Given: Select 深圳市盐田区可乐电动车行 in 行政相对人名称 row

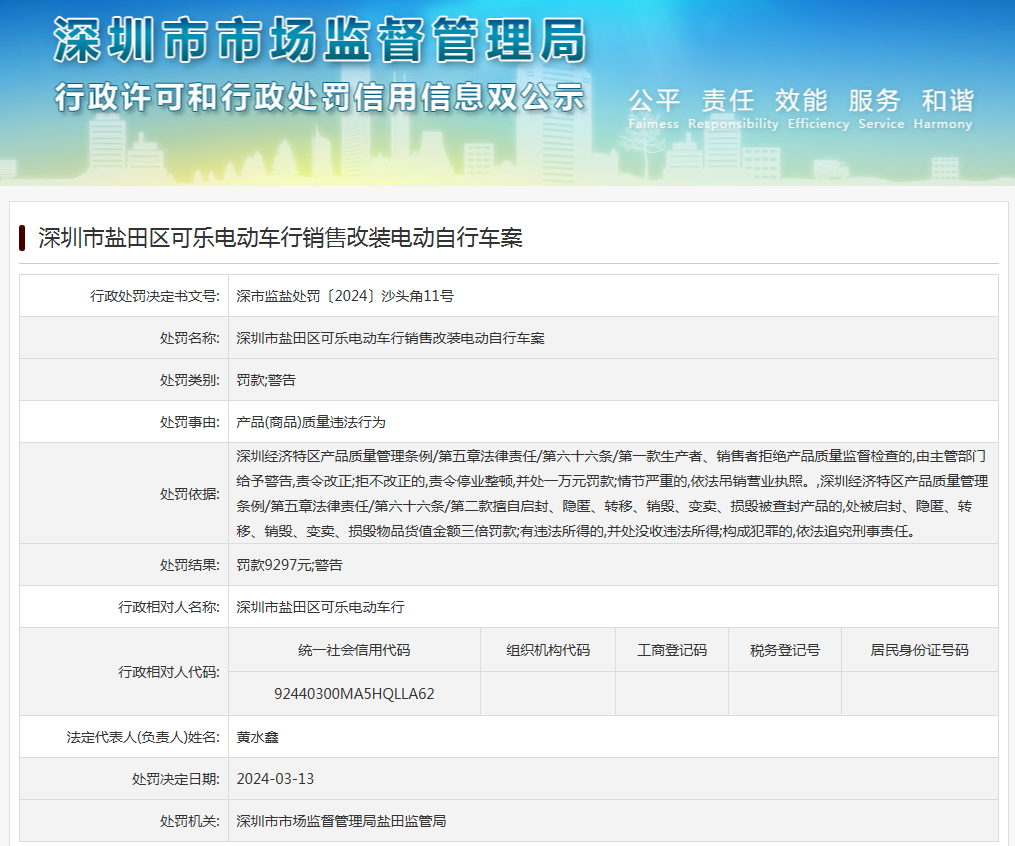Looking at the screenshot, I should (x=320, y=607).
